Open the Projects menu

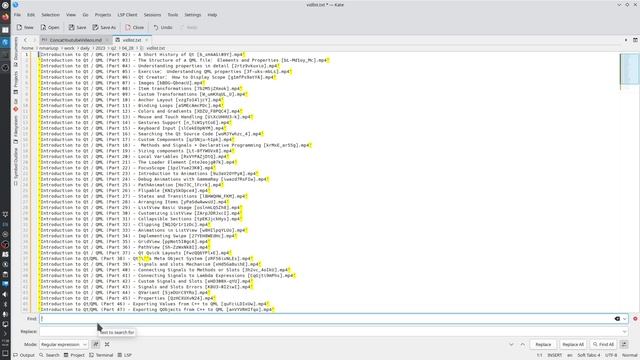[x=103, y=15]
